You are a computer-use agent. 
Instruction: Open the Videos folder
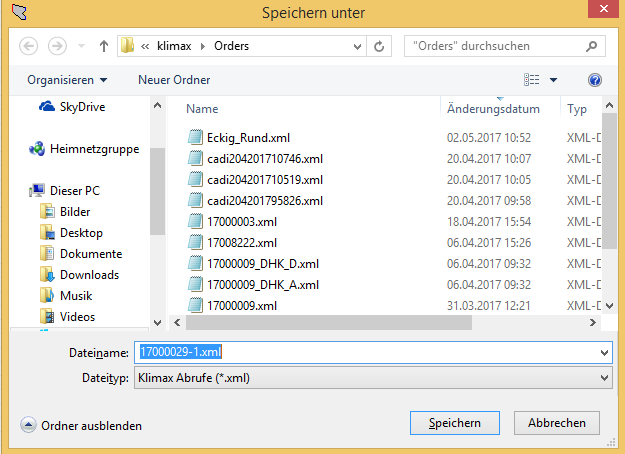click(x=68, y=317)
